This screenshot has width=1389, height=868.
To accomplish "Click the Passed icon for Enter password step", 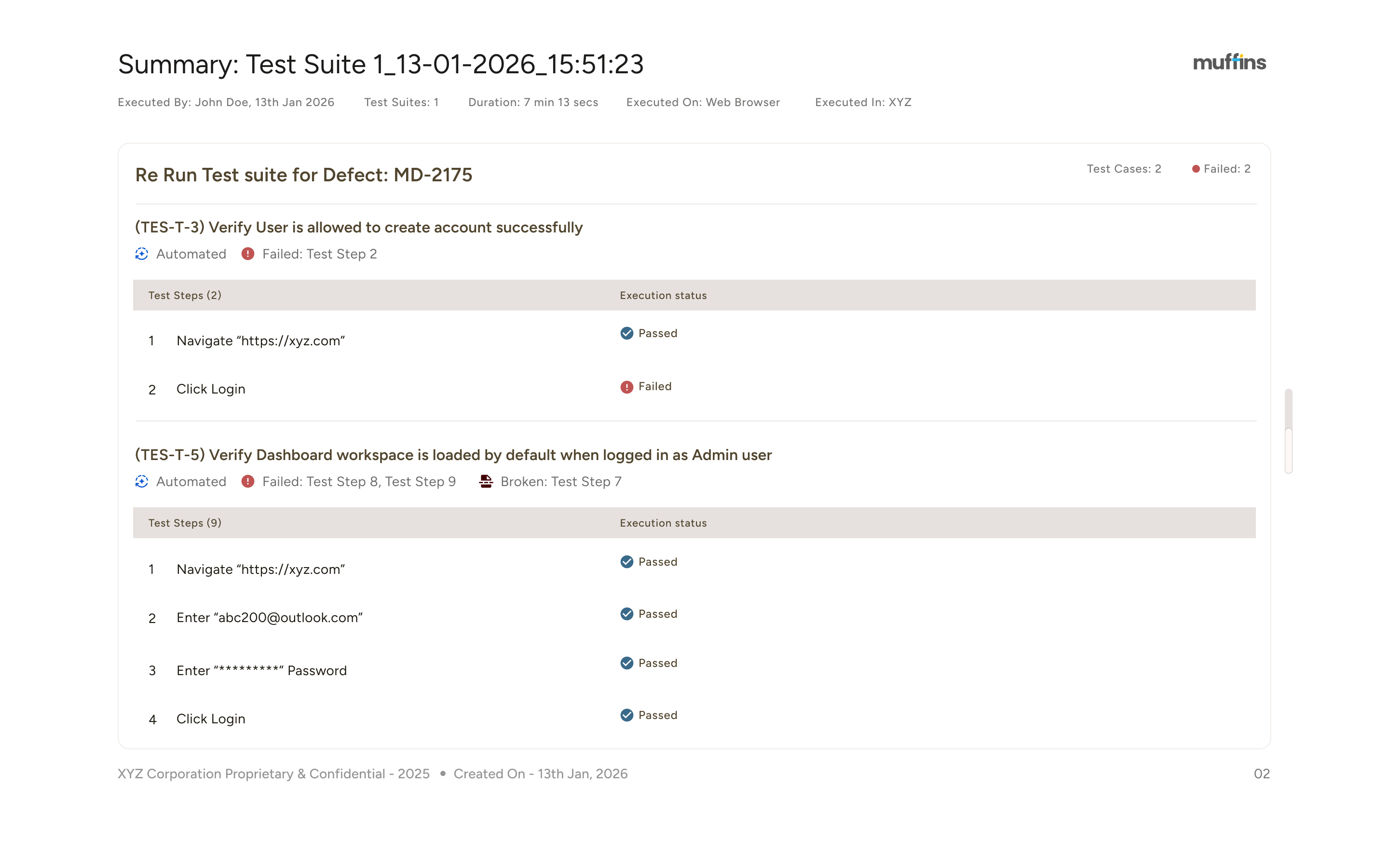I will (627, 663).
